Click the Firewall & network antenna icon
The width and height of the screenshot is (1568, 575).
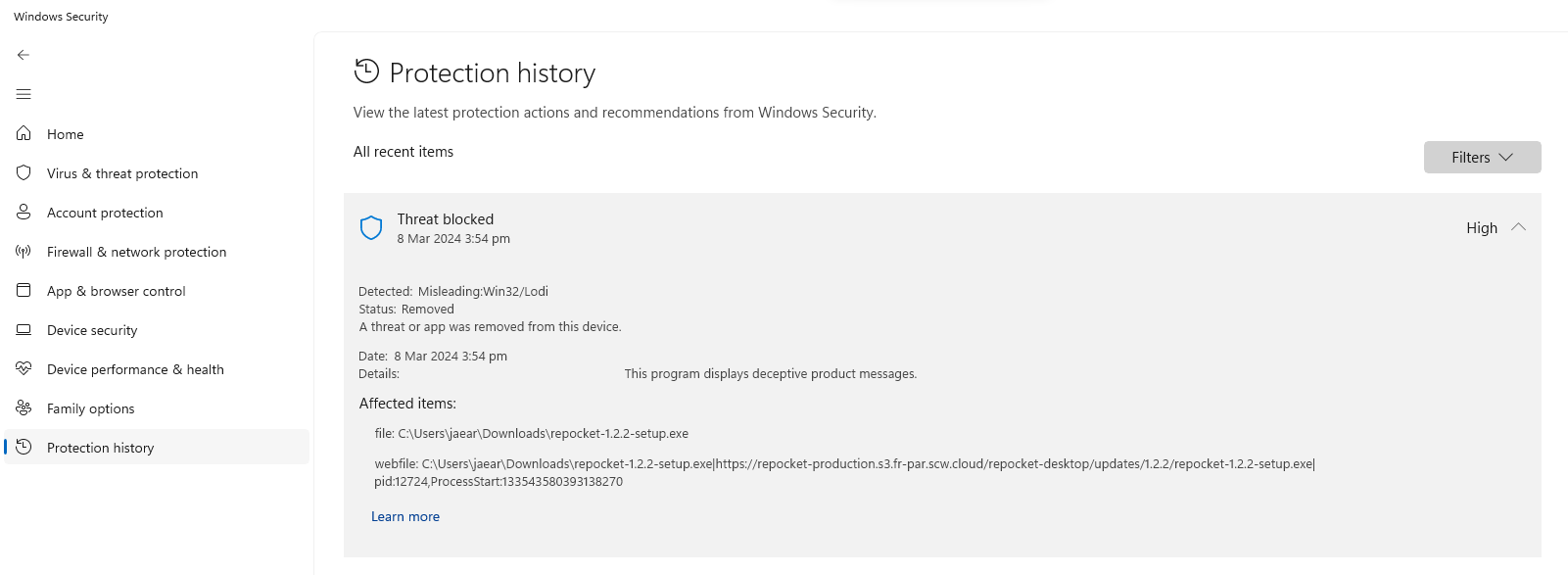click(24, 251)
